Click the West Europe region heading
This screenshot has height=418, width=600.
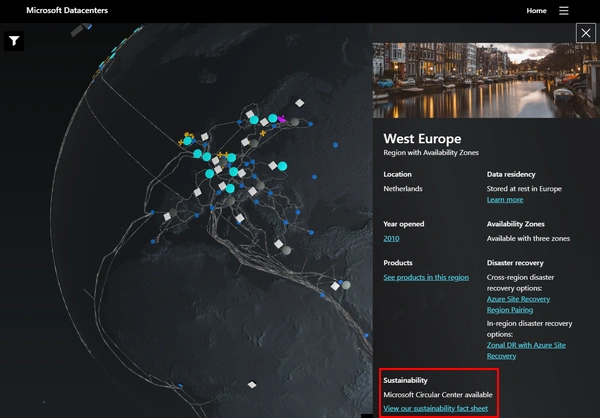click(x=422, y=138)
